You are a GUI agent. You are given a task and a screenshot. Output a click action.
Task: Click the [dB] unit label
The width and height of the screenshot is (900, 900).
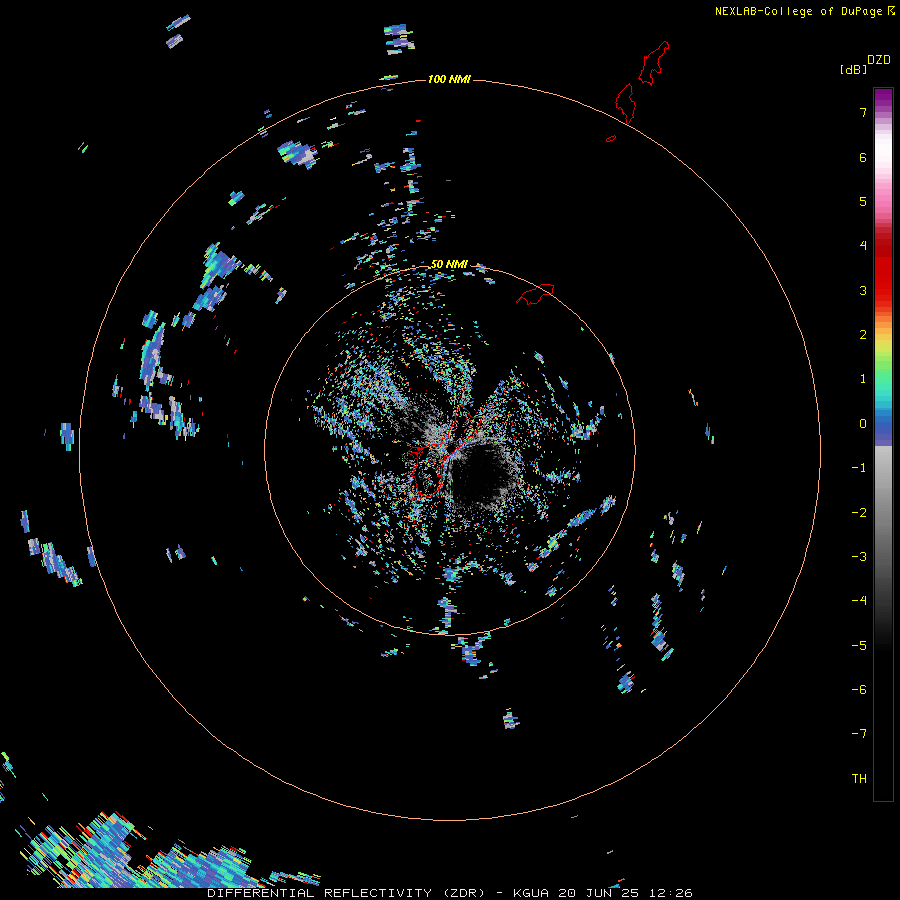point(853,70)
